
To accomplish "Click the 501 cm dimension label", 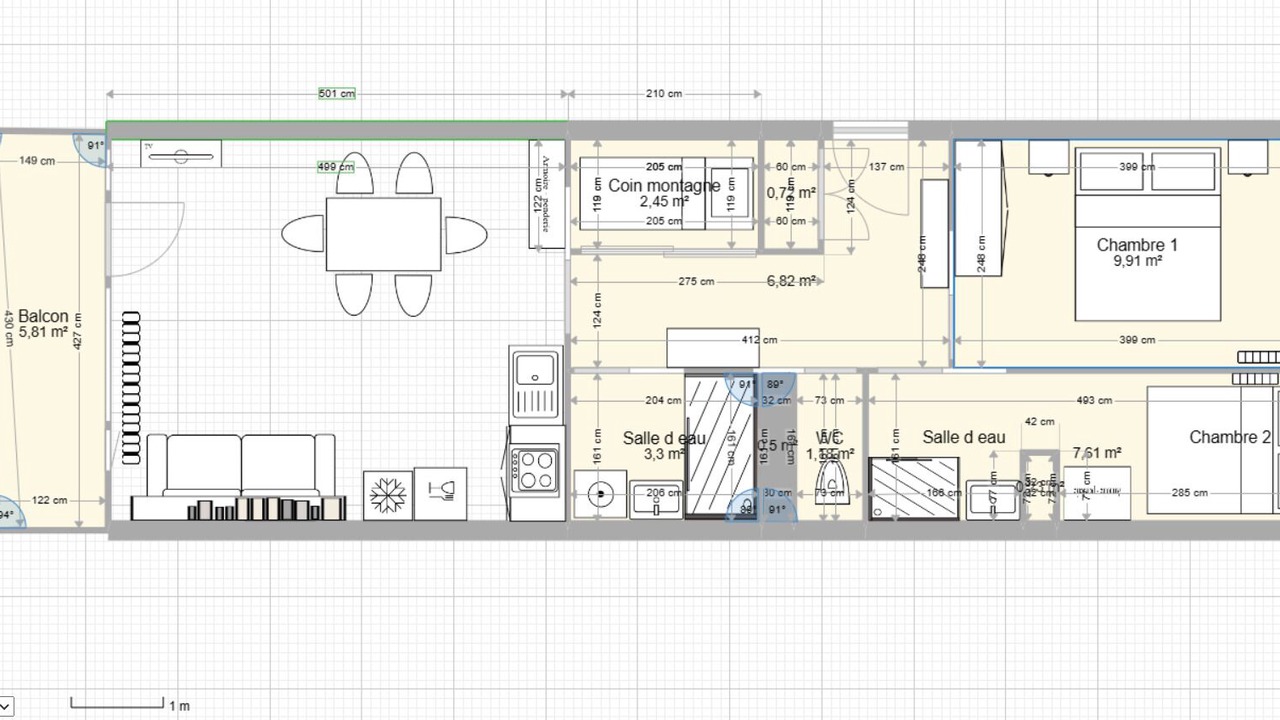I will coord(337,94).
